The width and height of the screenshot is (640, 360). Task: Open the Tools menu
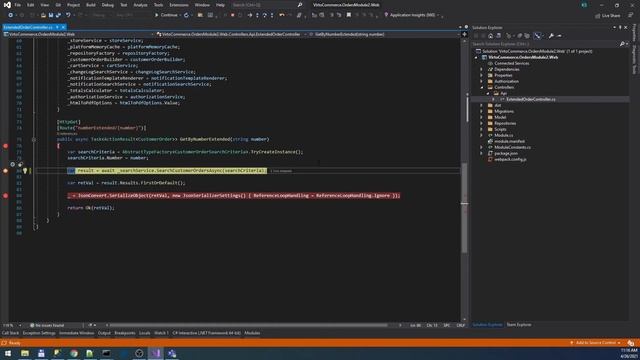pyautogui.click(x=158, y=5)
